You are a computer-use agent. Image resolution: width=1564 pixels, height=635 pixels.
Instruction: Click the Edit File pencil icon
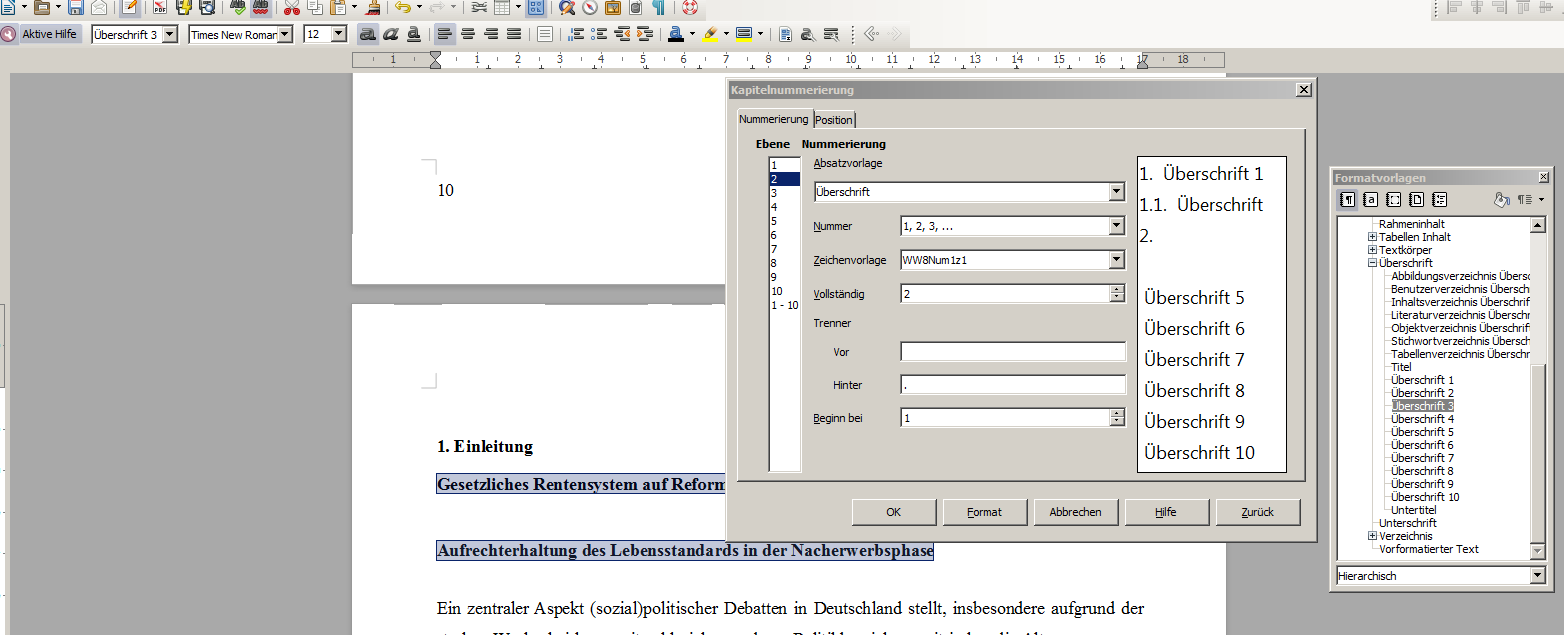tap(129, 7)
